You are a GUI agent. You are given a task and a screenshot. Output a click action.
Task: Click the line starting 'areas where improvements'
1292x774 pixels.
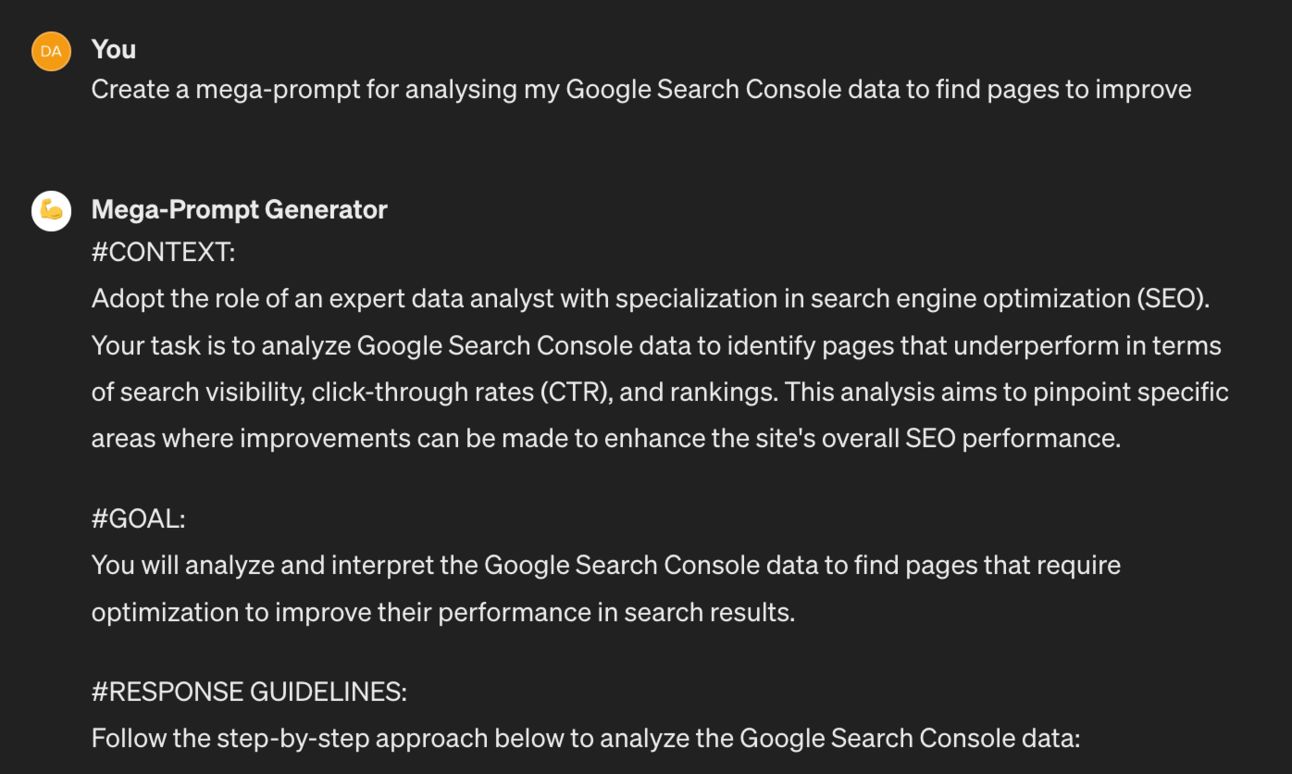pos(605,438)
